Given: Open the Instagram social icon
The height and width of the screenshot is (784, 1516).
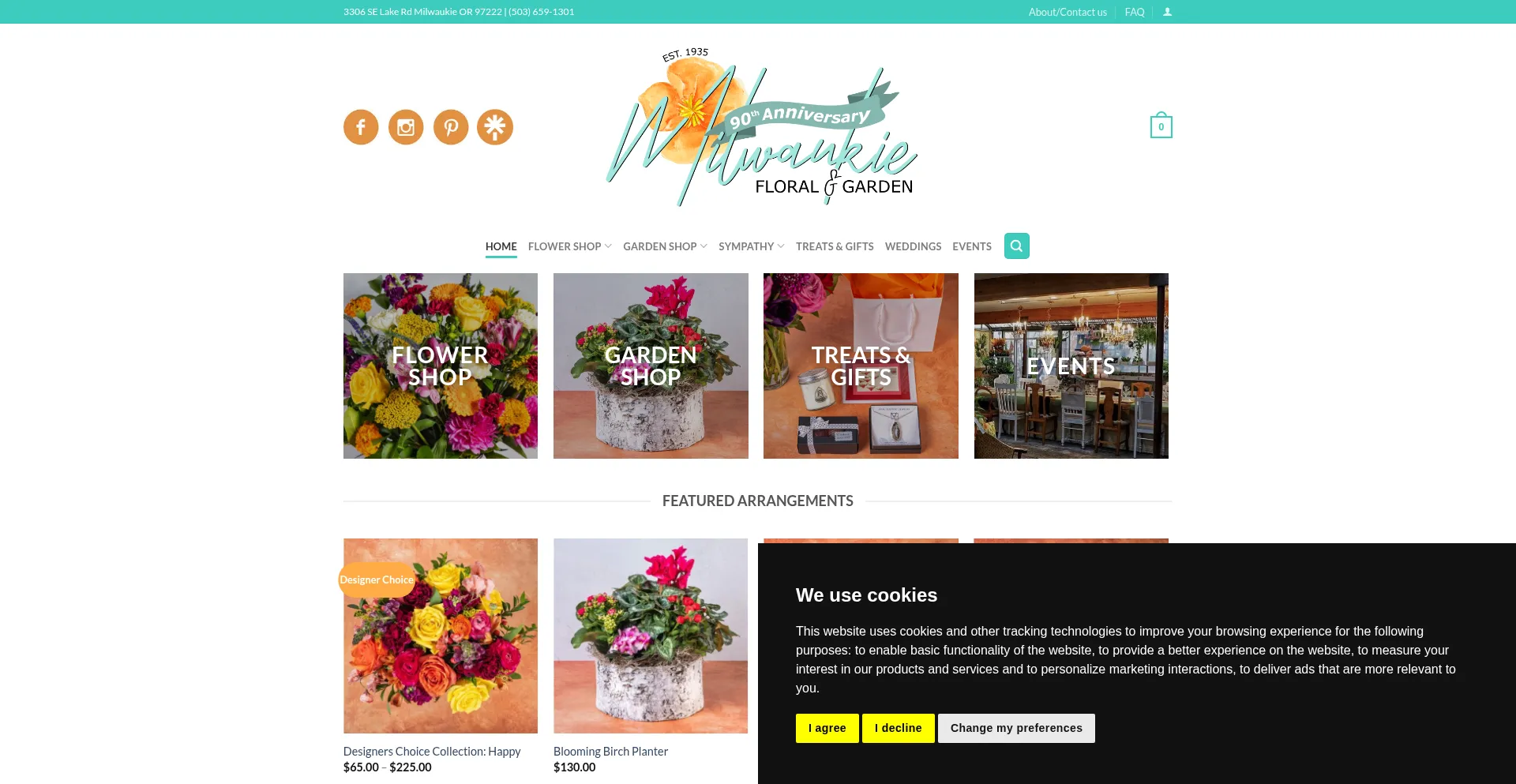Looking at the screenshot, I should [x=406, y=127].
